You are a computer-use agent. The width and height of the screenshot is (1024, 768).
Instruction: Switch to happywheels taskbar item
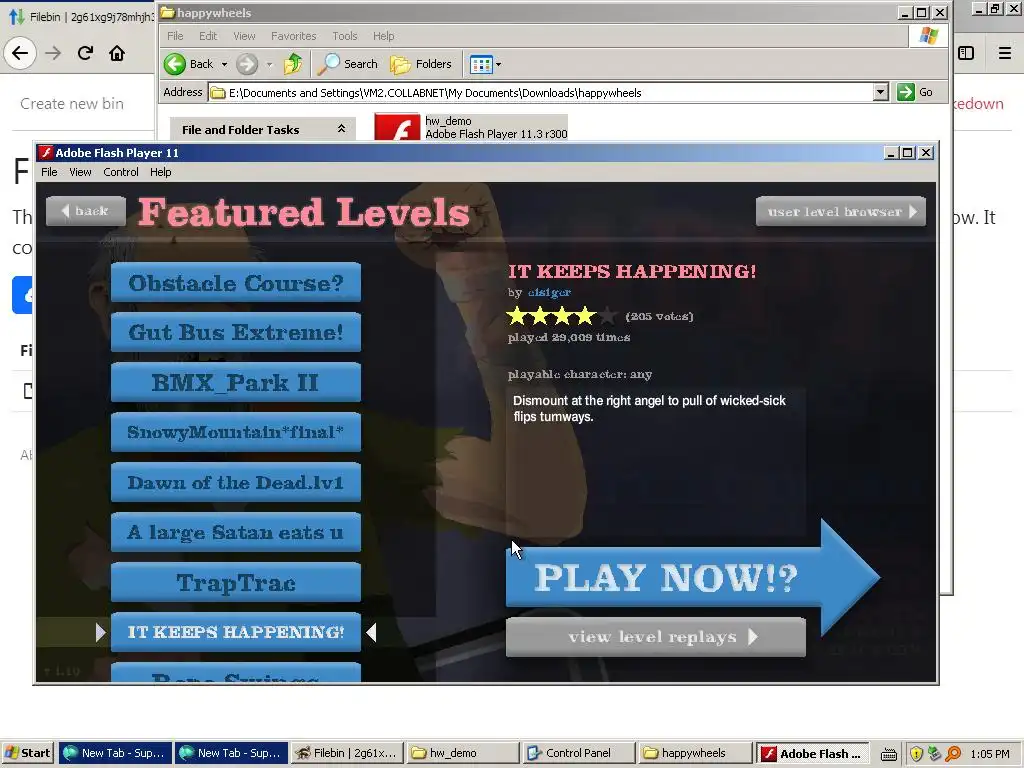[695, 753]
